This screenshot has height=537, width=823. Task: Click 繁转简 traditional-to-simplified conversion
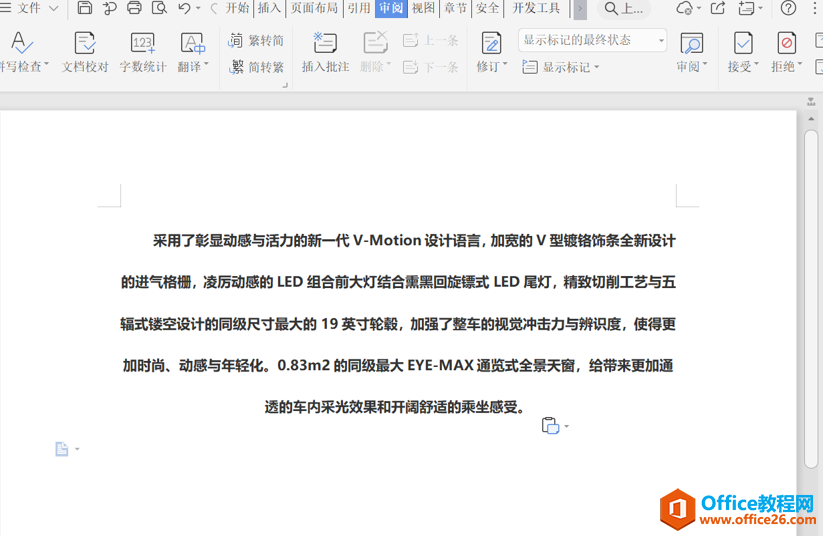pyautogui.click(x=257, y=40)
